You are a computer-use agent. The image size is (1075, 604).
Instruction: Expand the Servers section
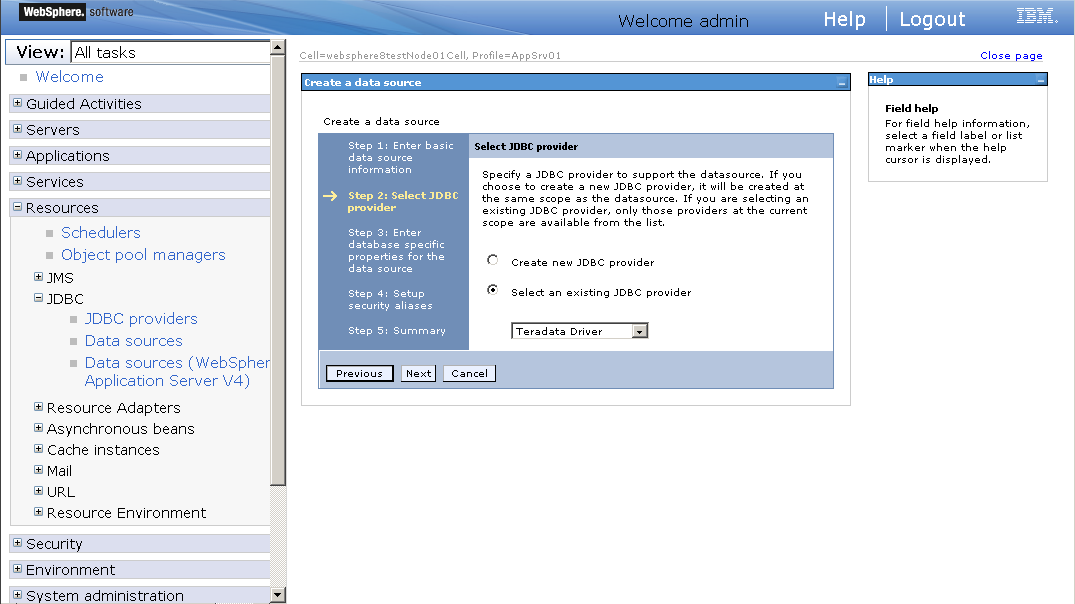pos(16,129)
